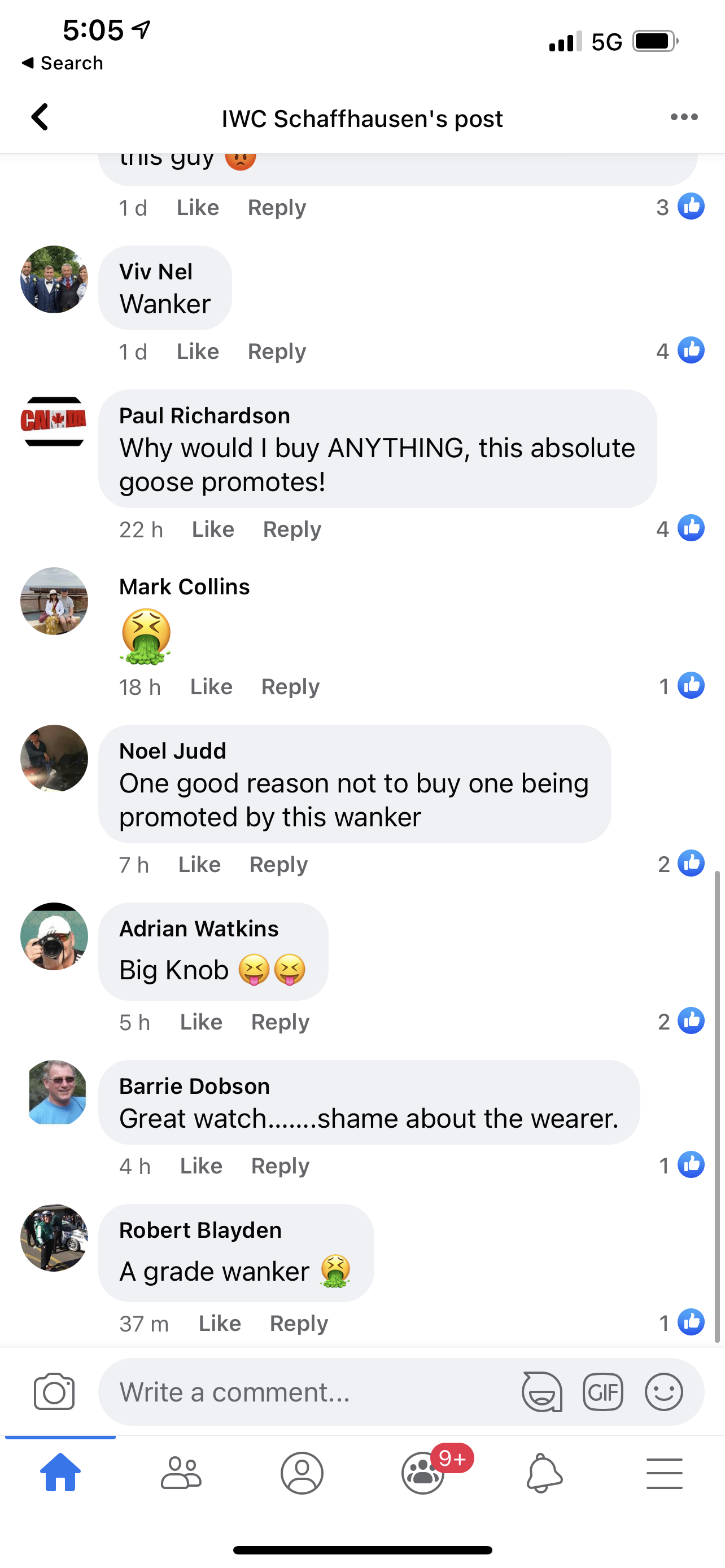Open the GIF picker in comment box
725x1568 pixels.
coord(602,1391)
